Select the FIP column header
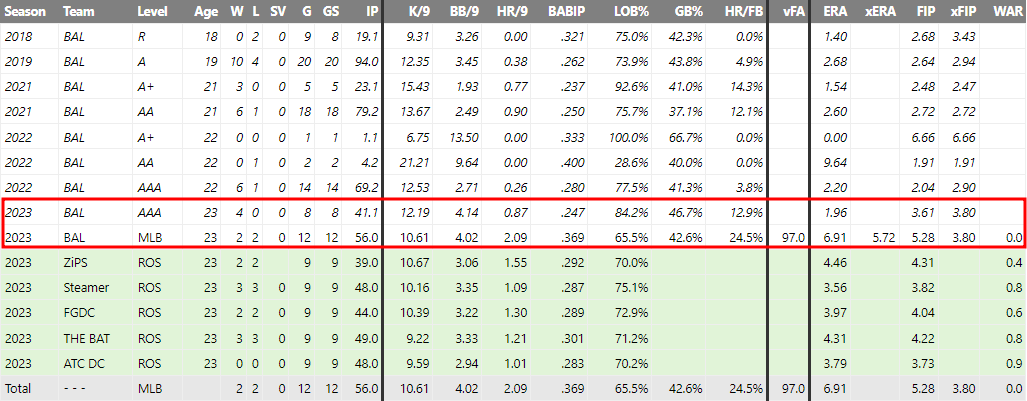This screenshot has height=401, width=1027. point(922,12)
